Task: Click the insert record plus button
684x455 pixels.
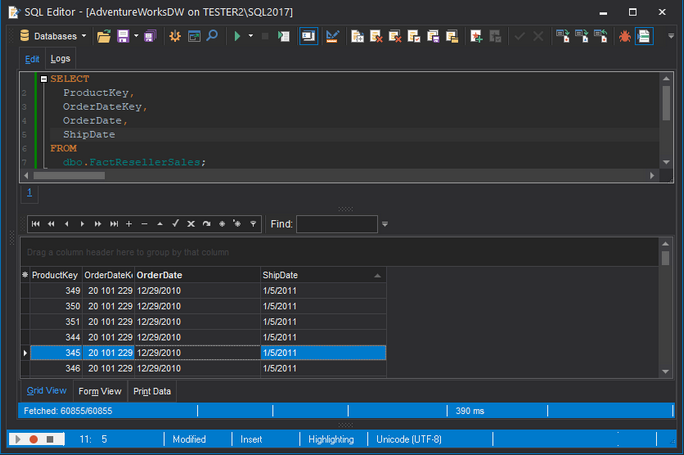Action: pos(129,224)
